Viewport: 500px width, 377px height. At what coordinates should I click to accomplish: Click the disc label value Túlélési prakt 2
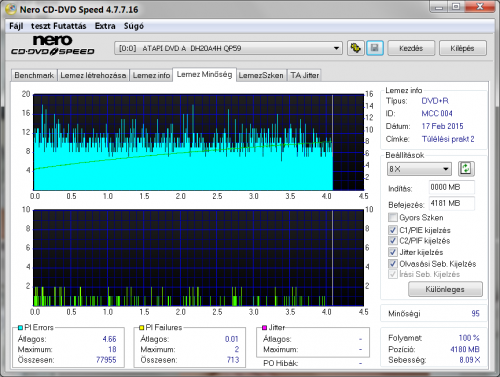coord(448,139)
